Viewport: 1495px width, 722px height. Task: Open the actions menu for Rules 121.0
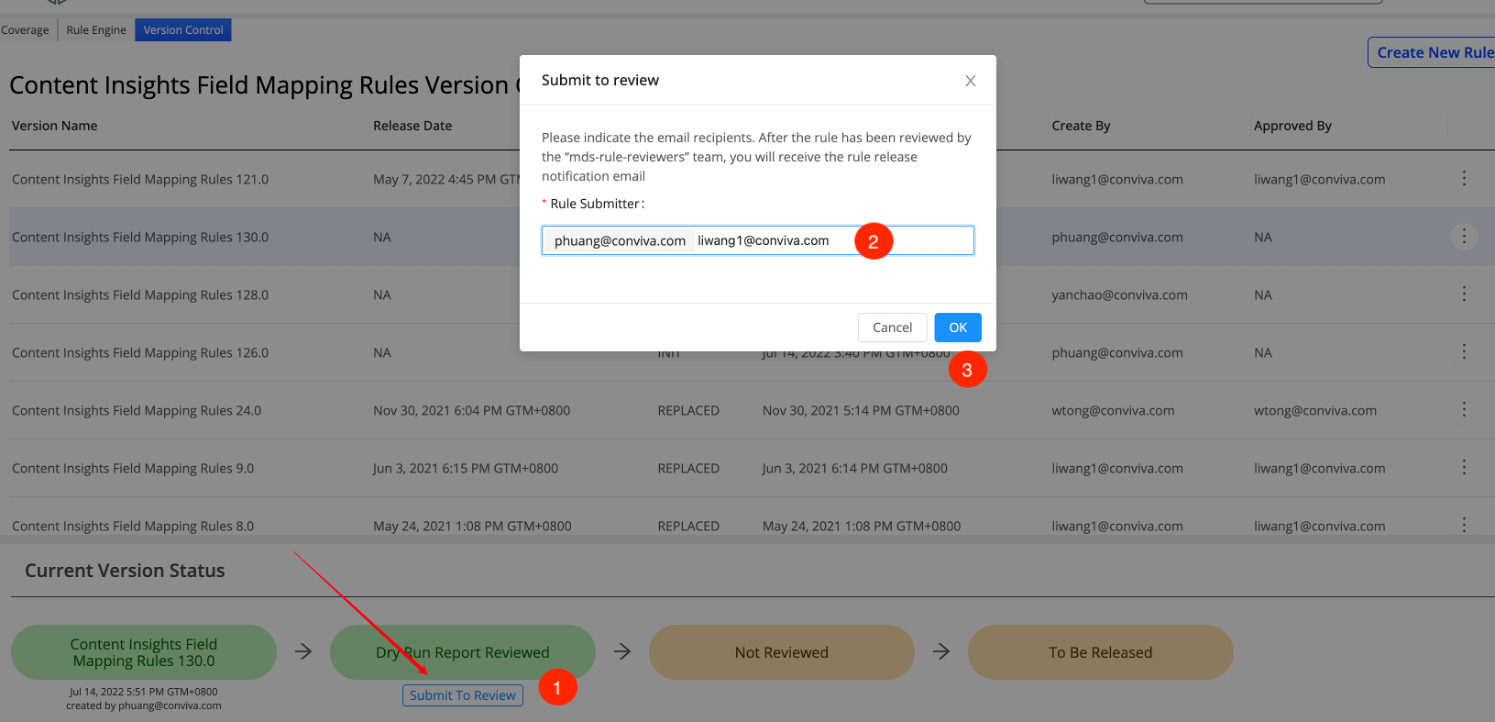tap(1464, 179)
